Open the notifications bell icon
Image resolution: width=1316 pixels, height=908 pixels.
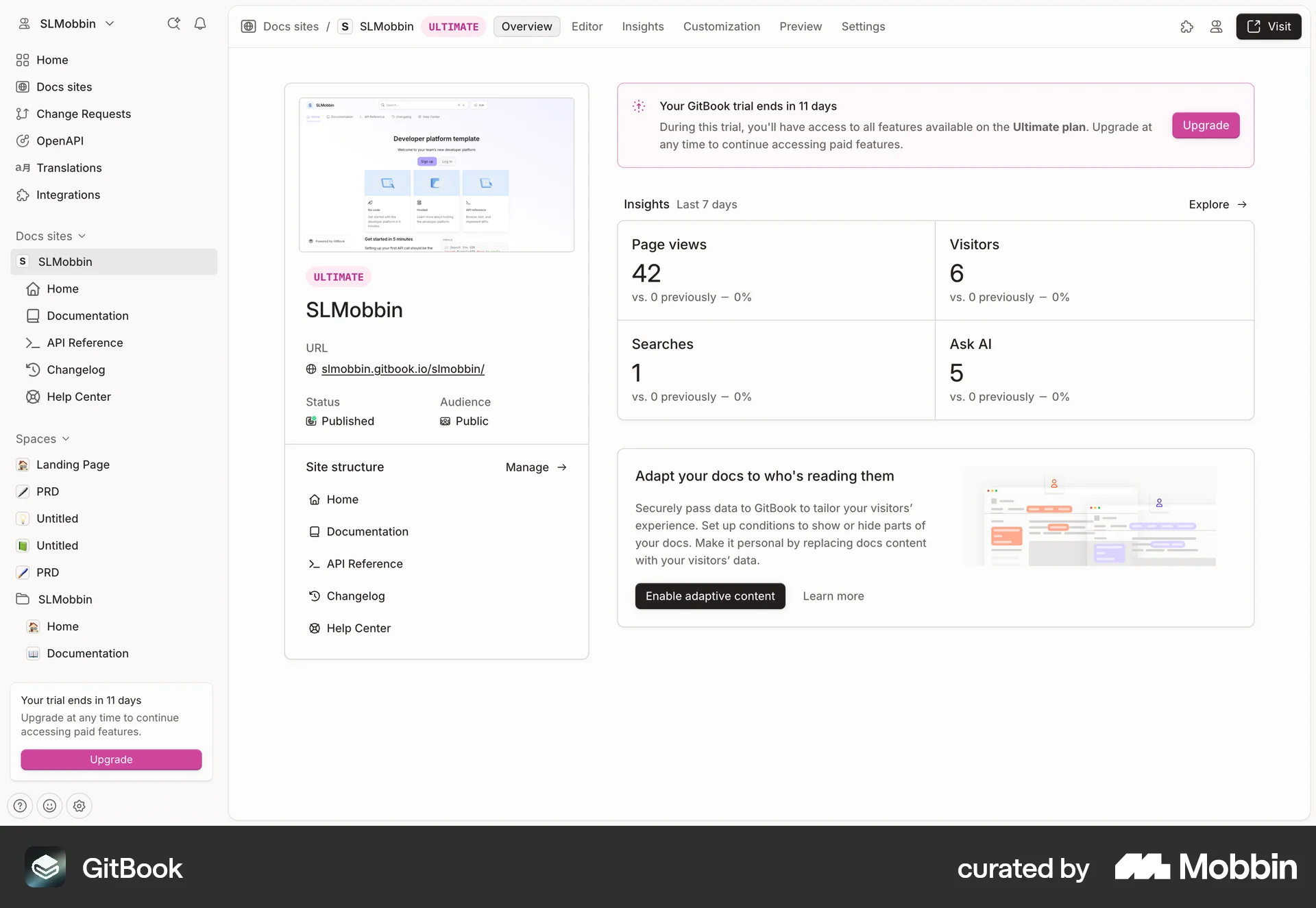200,24
